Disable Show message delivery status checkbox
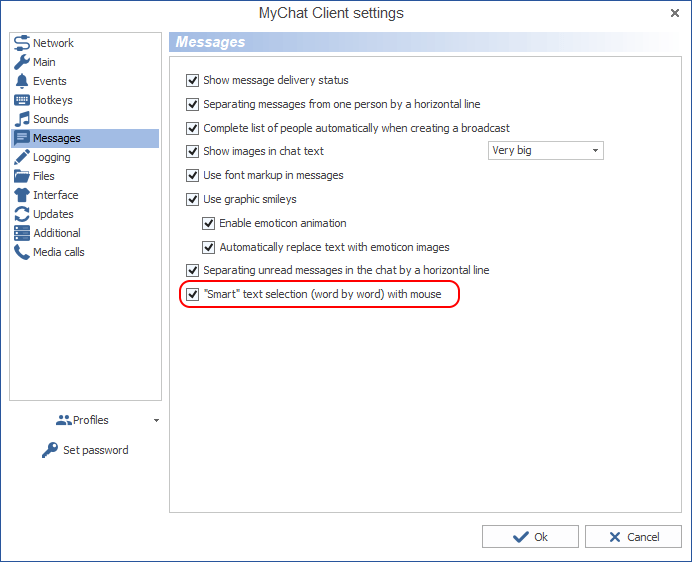 pos(193,80)
